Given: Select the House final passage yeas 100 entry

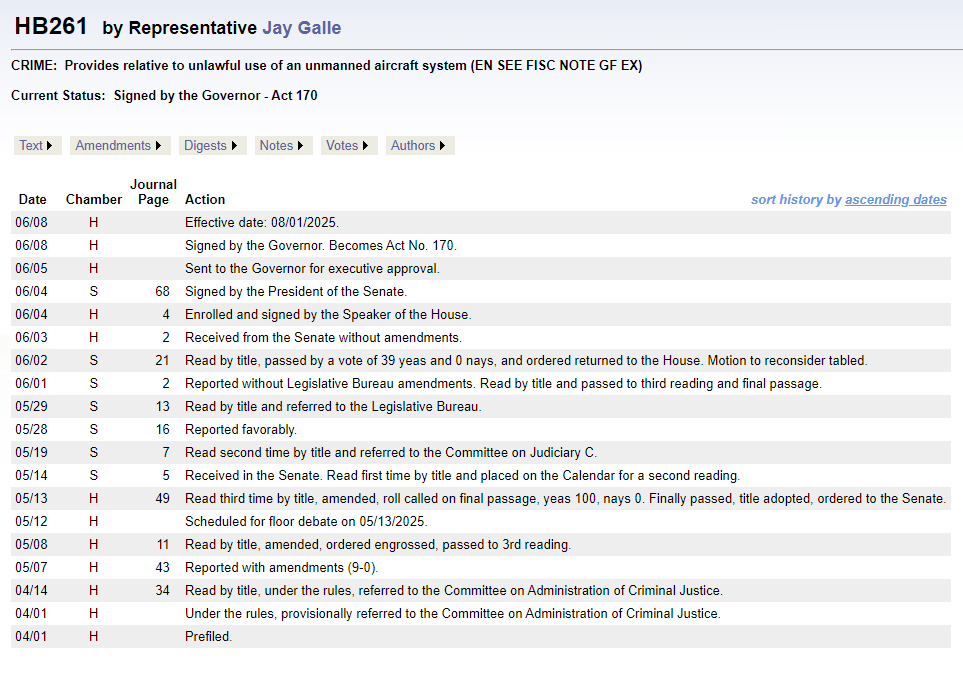Looking at the screenshot, I should [x=565, y=499].
